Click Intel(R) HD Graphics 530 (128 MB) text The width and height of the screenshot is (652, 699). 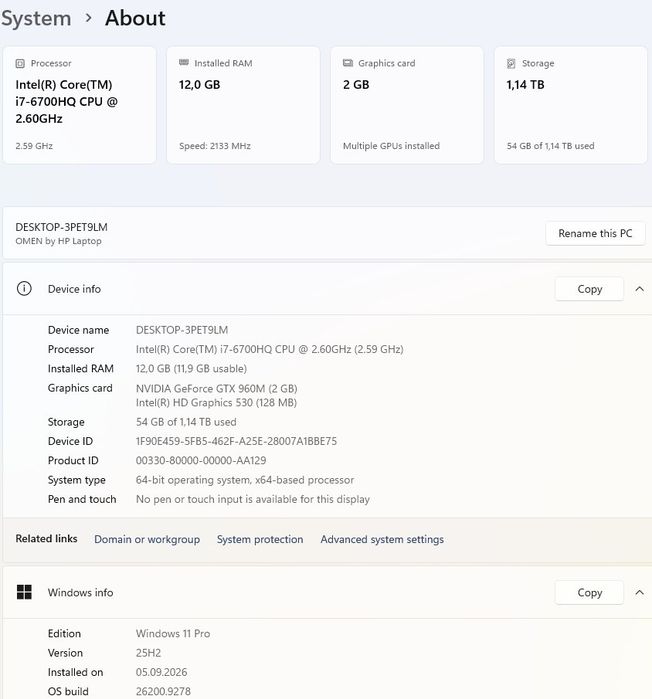click(216, 403)
